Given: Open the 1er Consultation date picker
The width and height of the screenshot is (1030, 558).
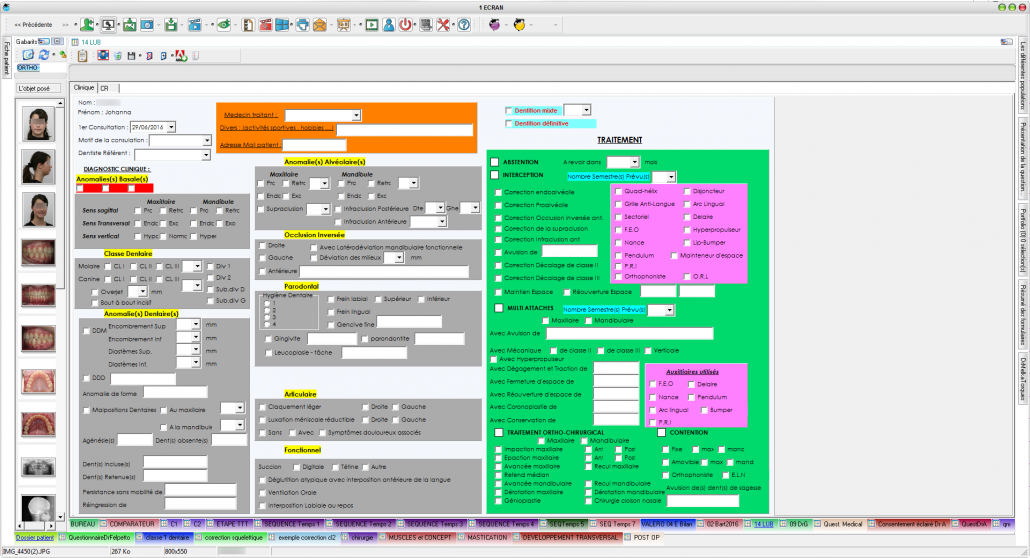Looking at the screenshot, I should coord(171,126).
